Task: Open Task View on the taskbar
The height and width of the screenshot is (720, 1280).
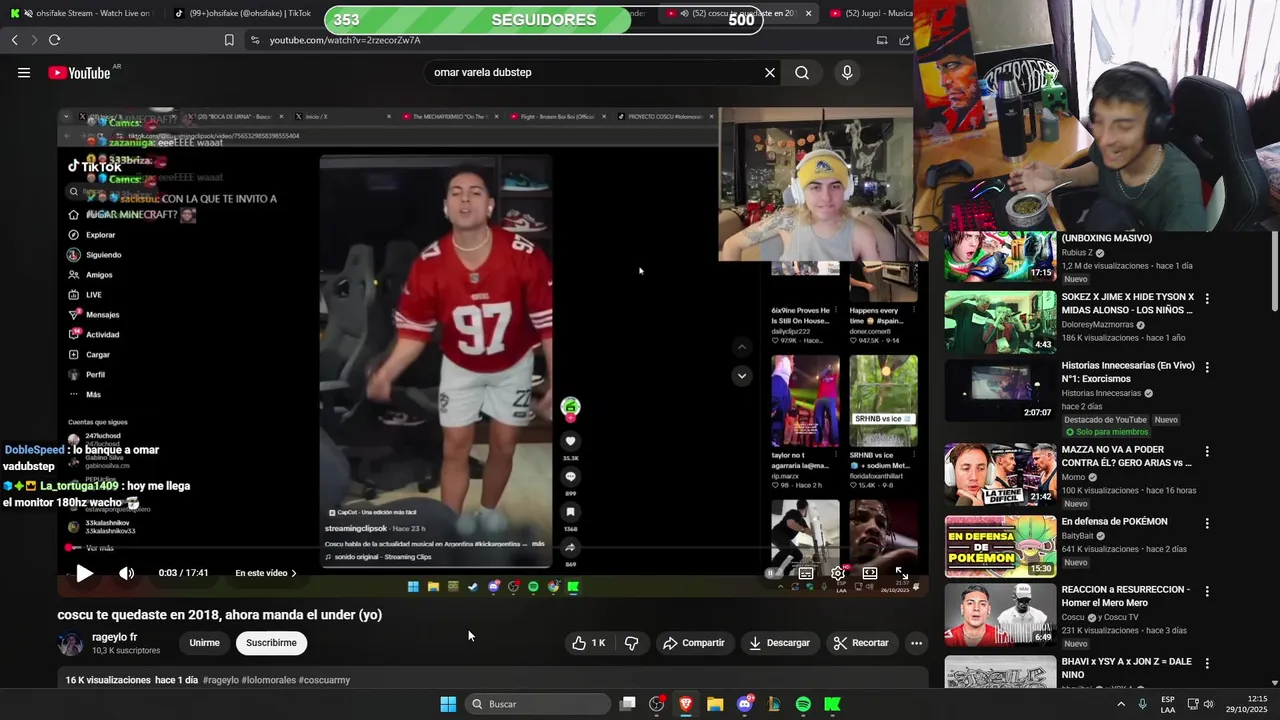Action: click(627, 704)
